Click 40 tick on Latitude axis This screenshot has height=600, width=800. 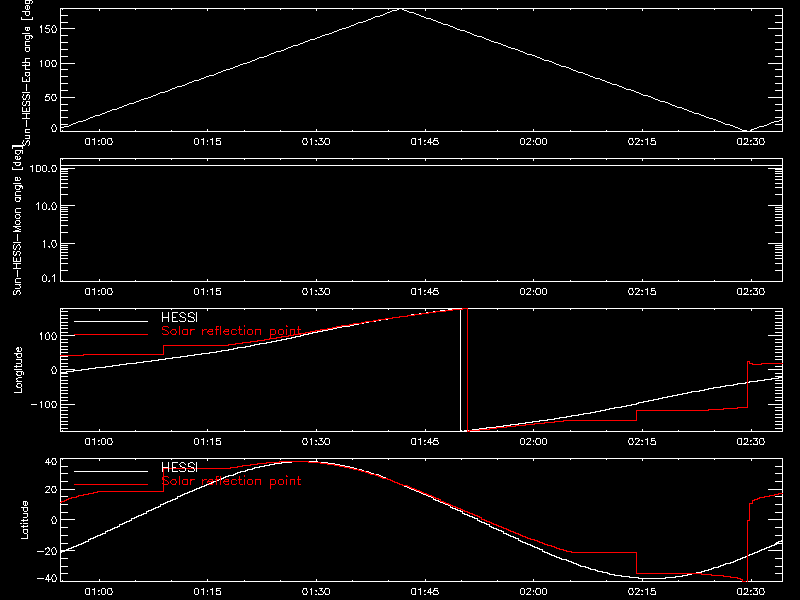51,462
